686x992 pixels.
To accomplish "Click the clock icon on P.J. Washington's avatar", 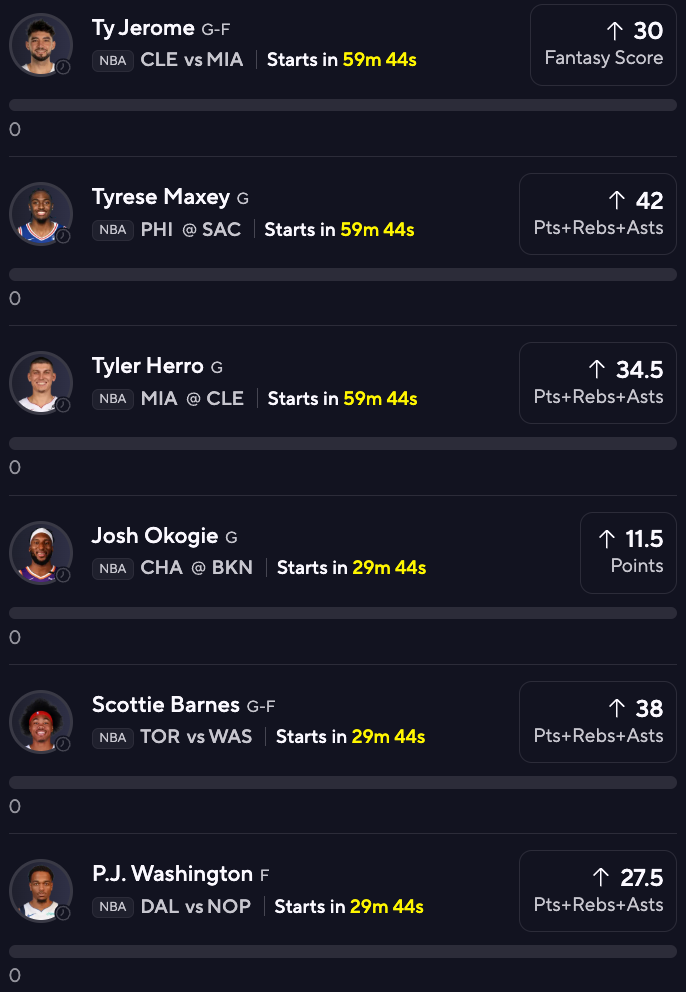I will tap(63, 913).
